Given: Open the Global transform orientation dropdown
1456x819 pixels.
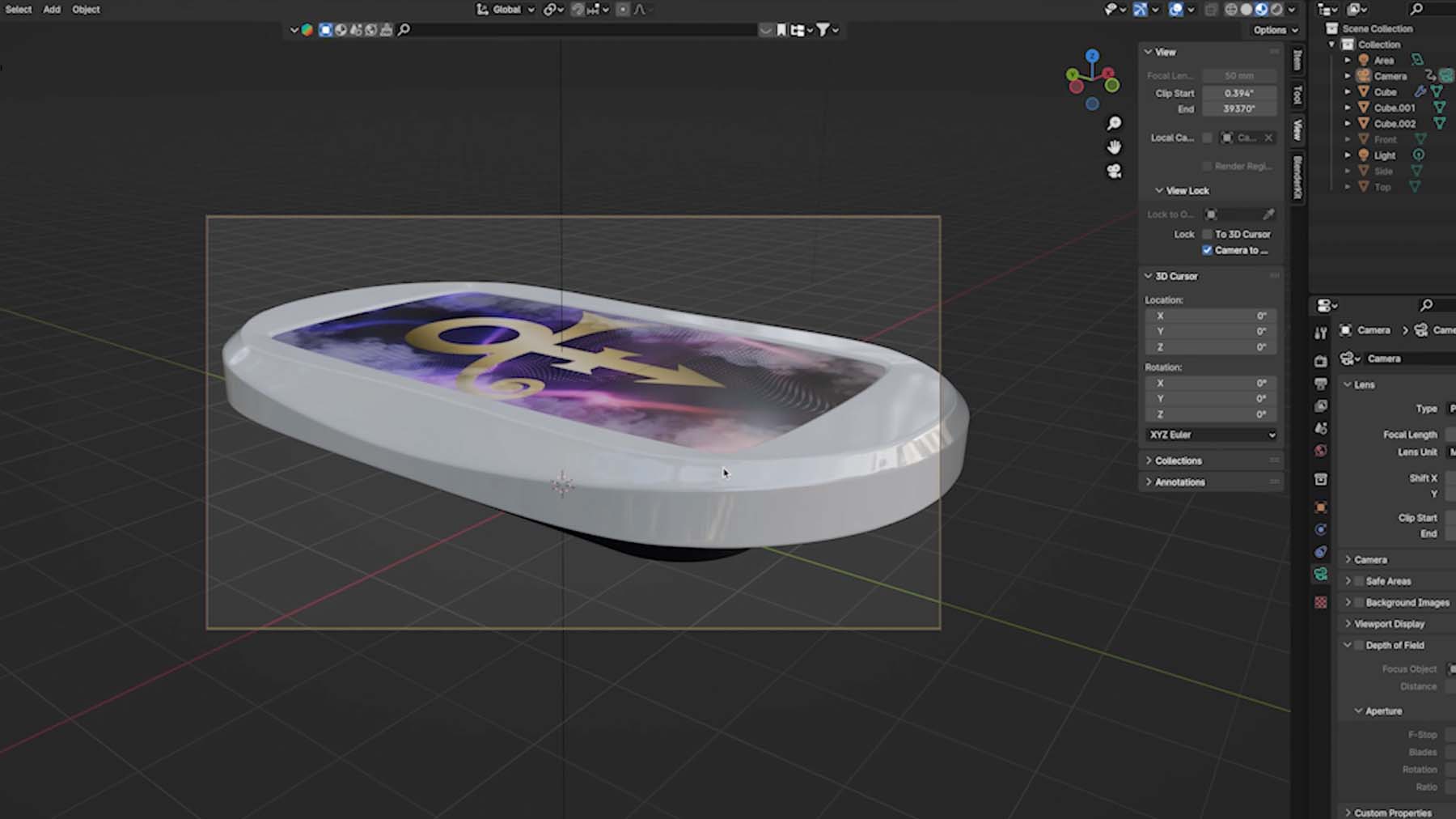Looking at the screenshot, I should click(x=506, y=10).
